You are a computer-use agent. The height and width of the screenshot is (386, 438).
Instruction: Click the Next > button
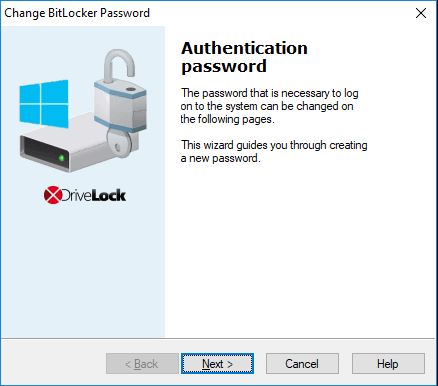click(217, 363)
